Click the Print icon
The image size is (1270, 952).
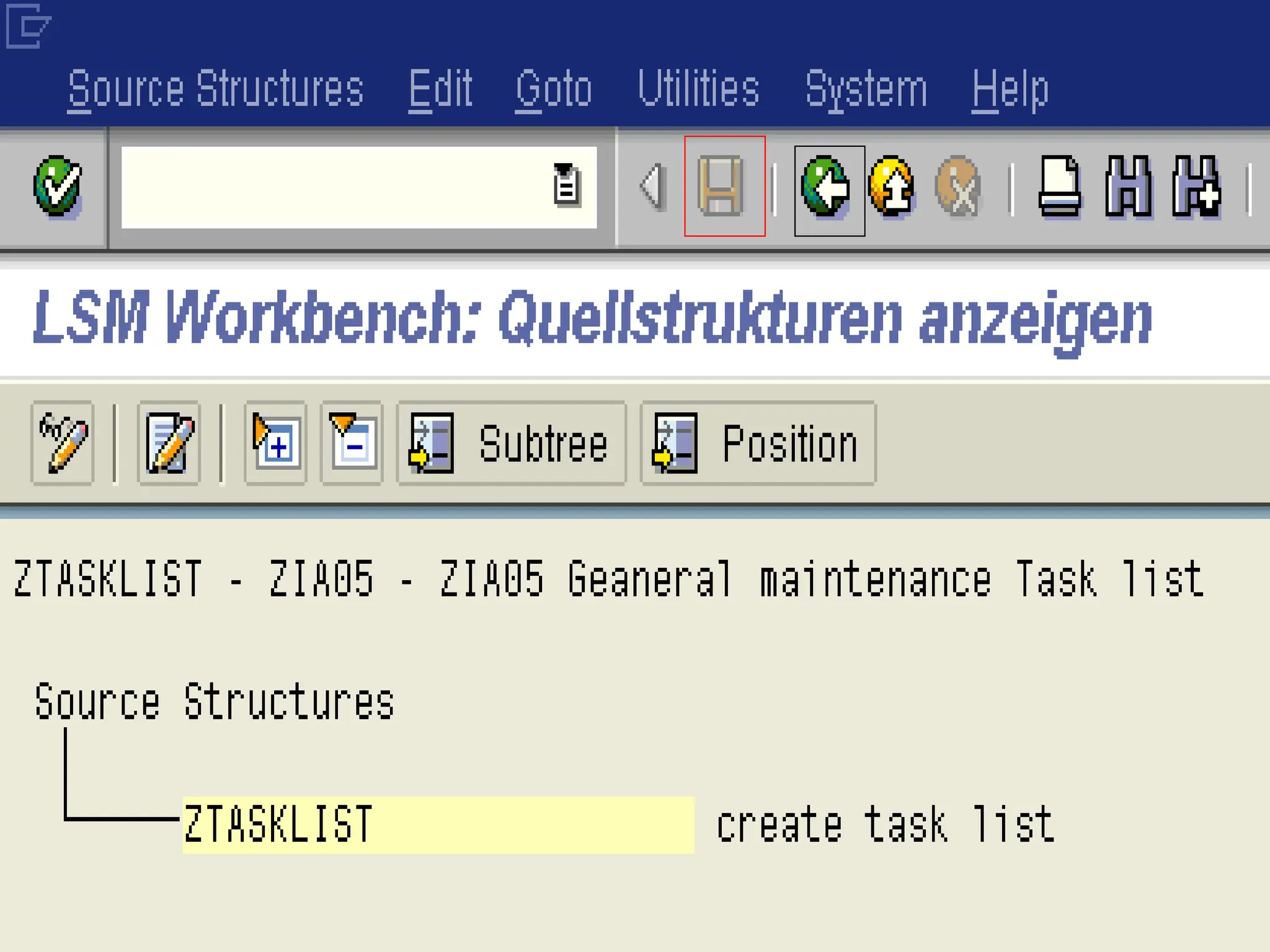pyautogui.click(x=1060, y=187)
